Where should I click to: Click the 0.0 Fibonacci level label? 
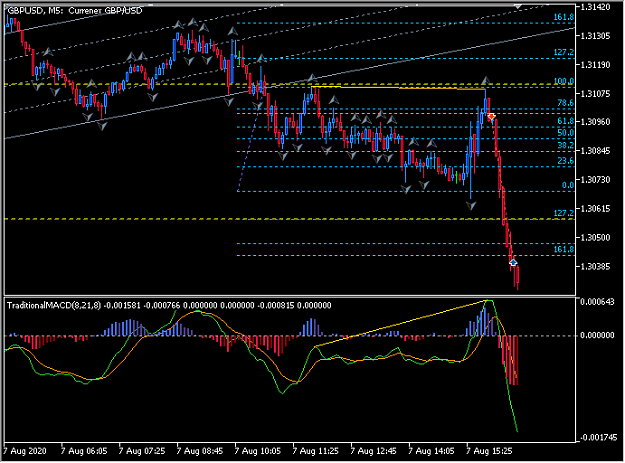tap(568, 185)
